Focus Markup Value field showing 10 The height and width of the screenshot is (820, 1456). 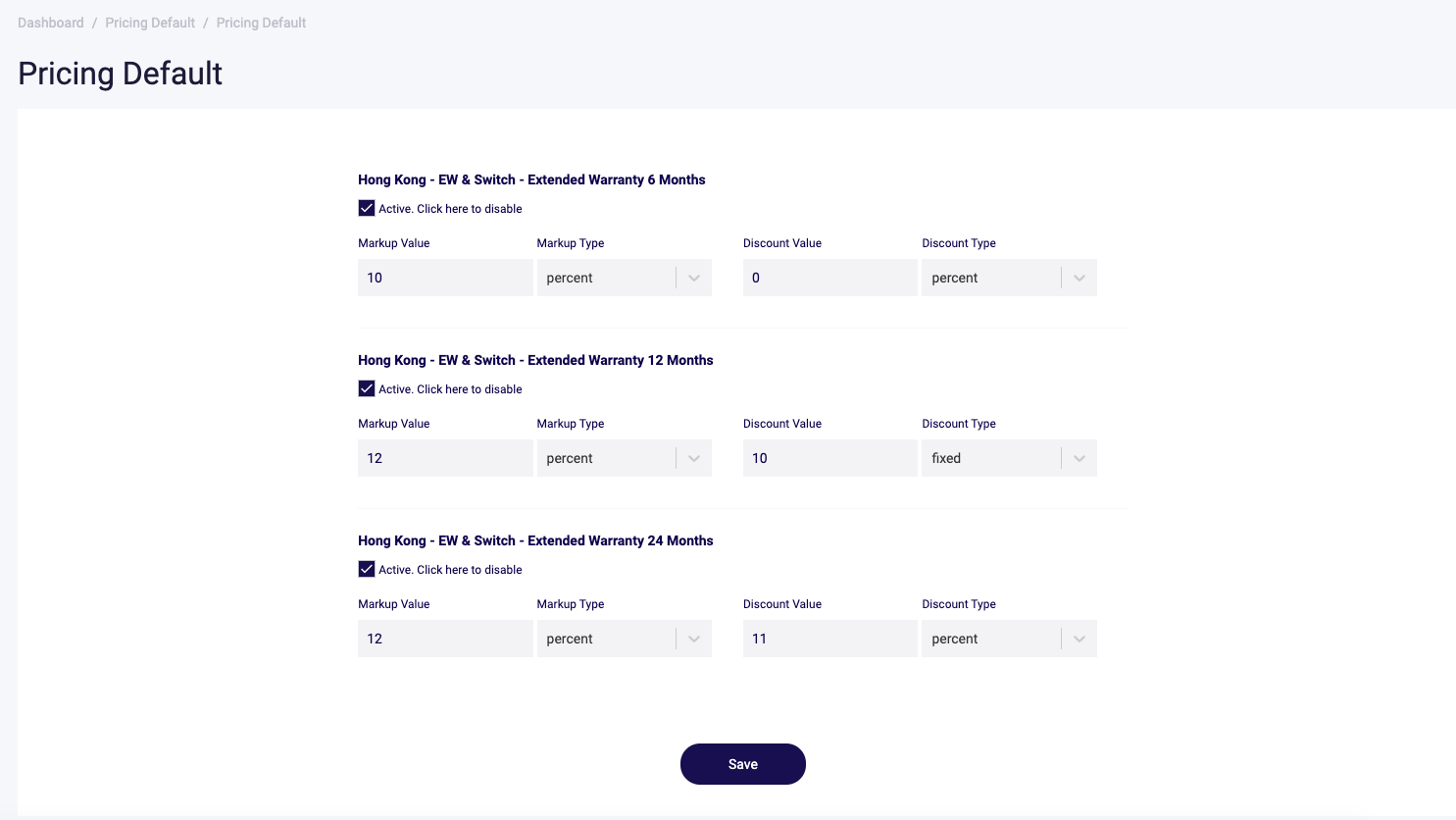[445, 278]
